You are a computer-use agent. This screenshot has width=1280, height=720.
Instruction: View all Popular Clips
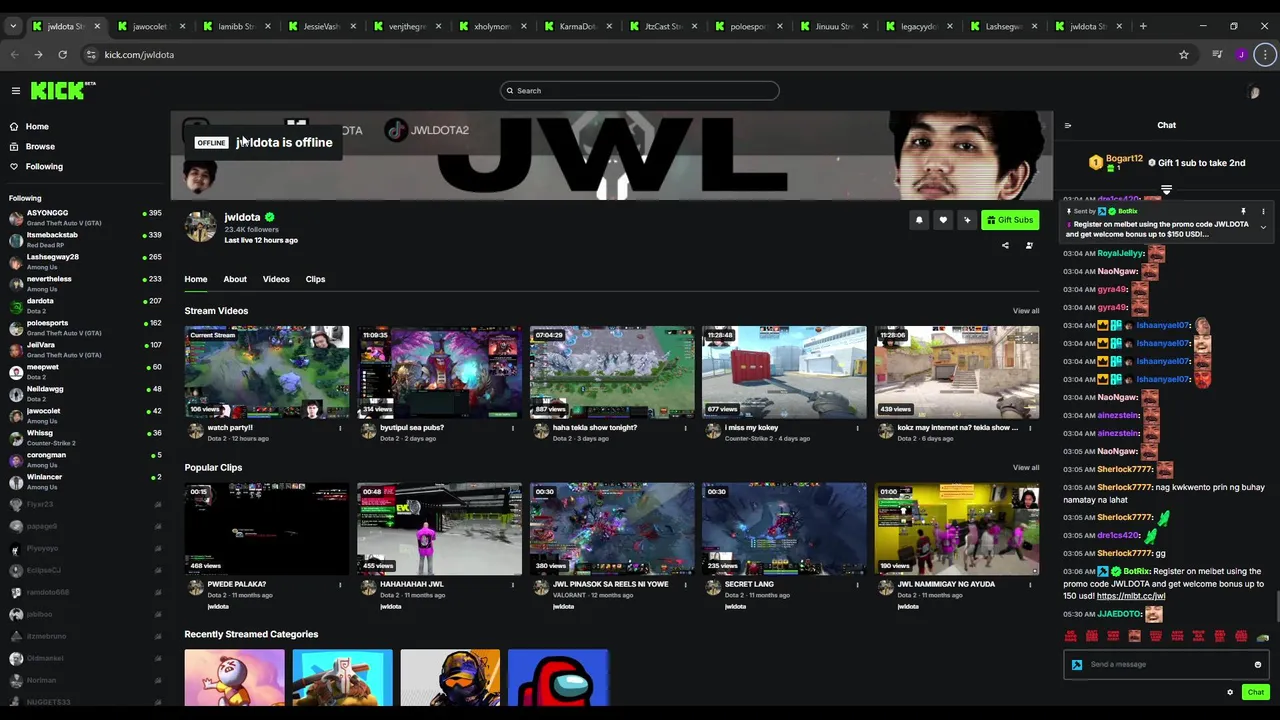[1026, 467]
